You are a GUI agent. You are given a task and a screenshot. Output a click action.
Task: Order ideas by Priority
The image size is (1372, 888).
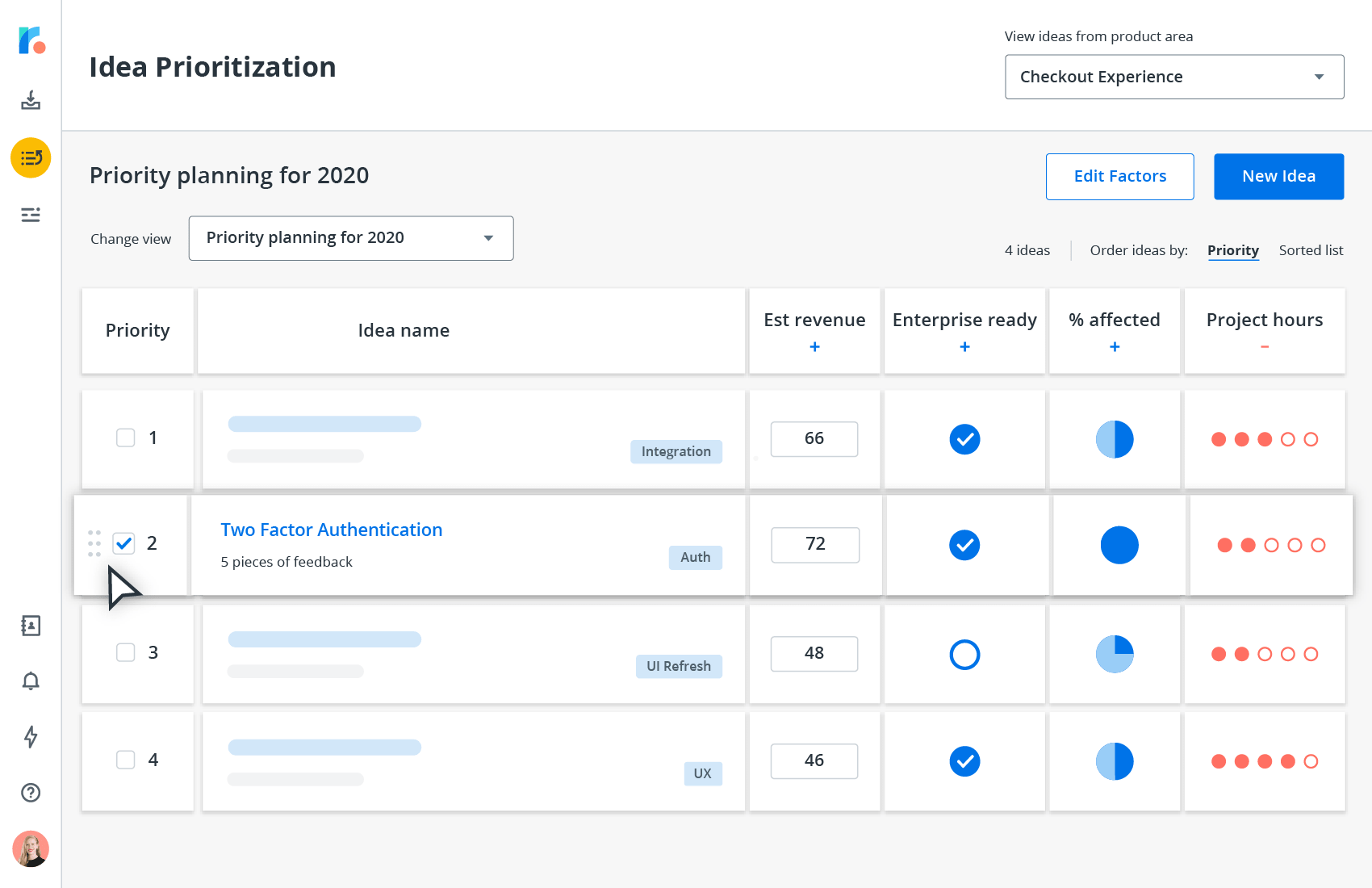pyautogui.click(x=1233, y=250)
